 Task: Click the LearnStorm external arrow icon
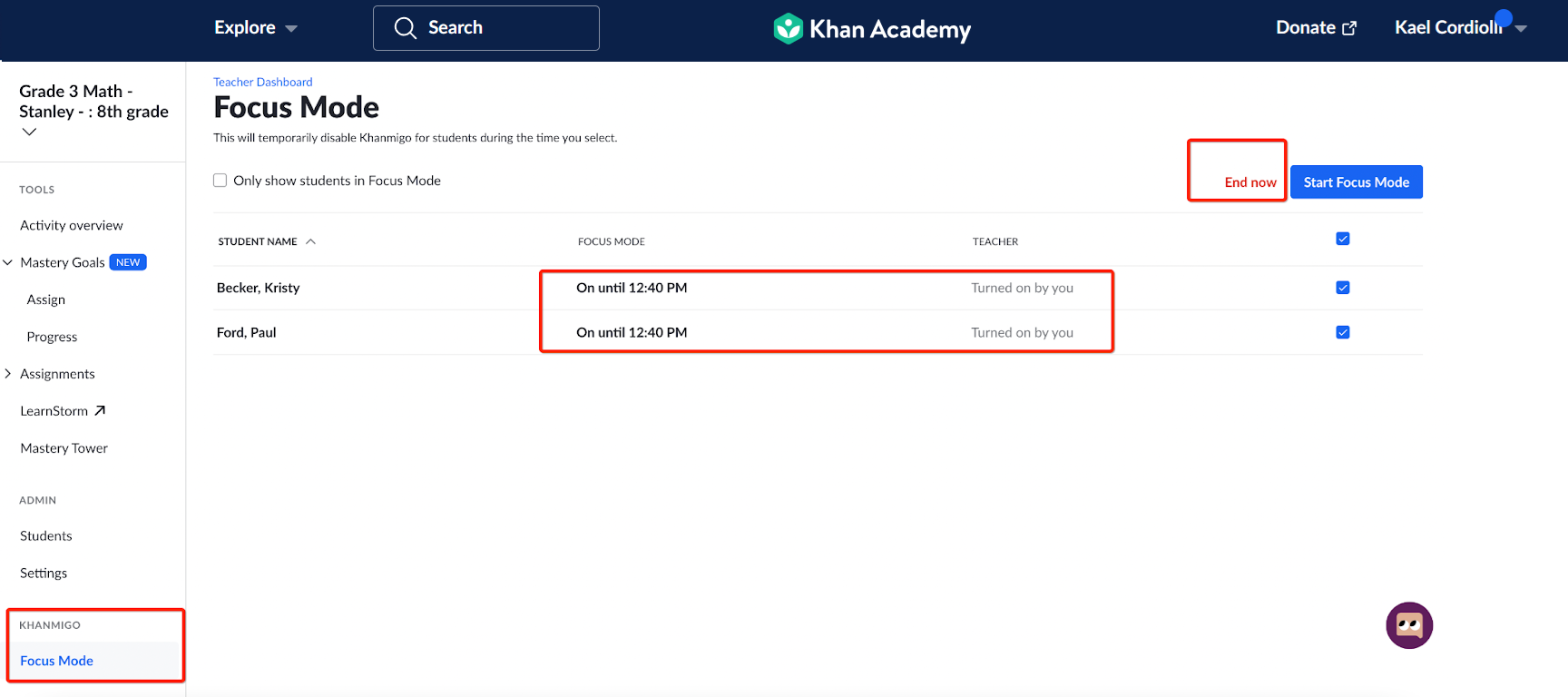[x=100, y=411]
